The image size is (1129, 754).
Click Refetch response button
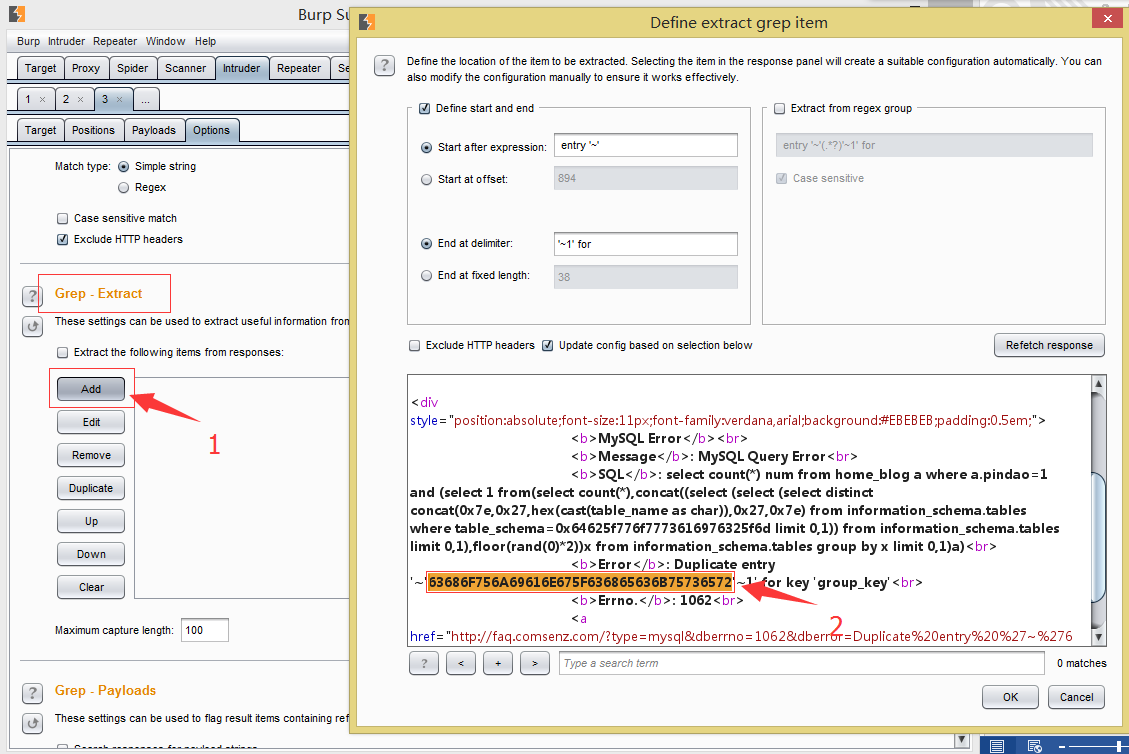point(1049,345)
